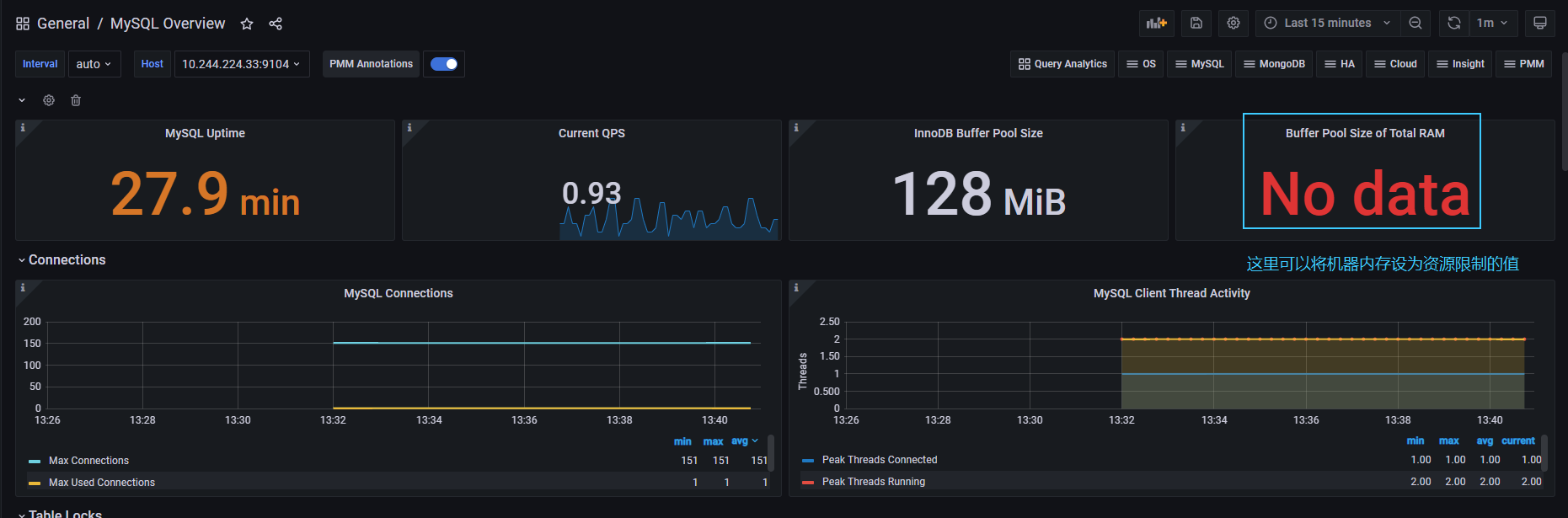The image size is (1568, 518).
Task: Open the dashboards grid icon
Action: click(x=23, y=24)
